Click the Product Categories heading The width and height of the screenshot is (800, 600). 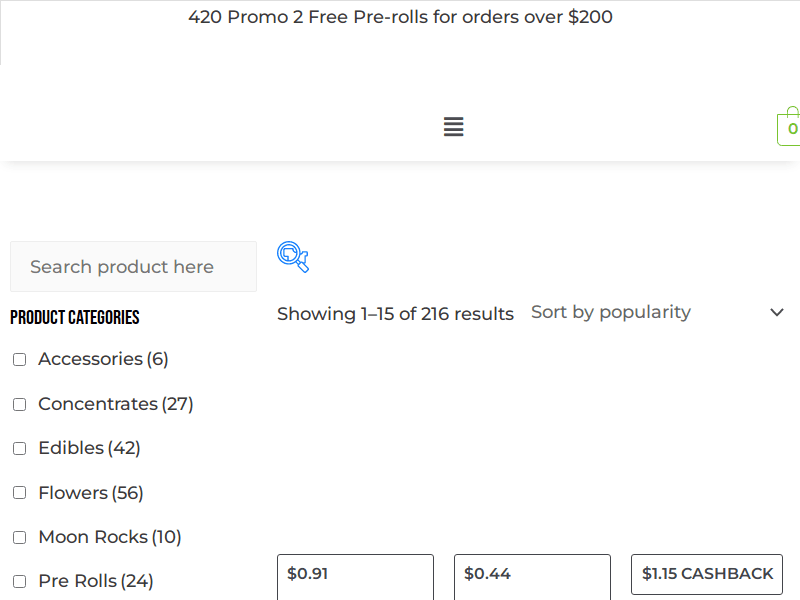[75, 318]
